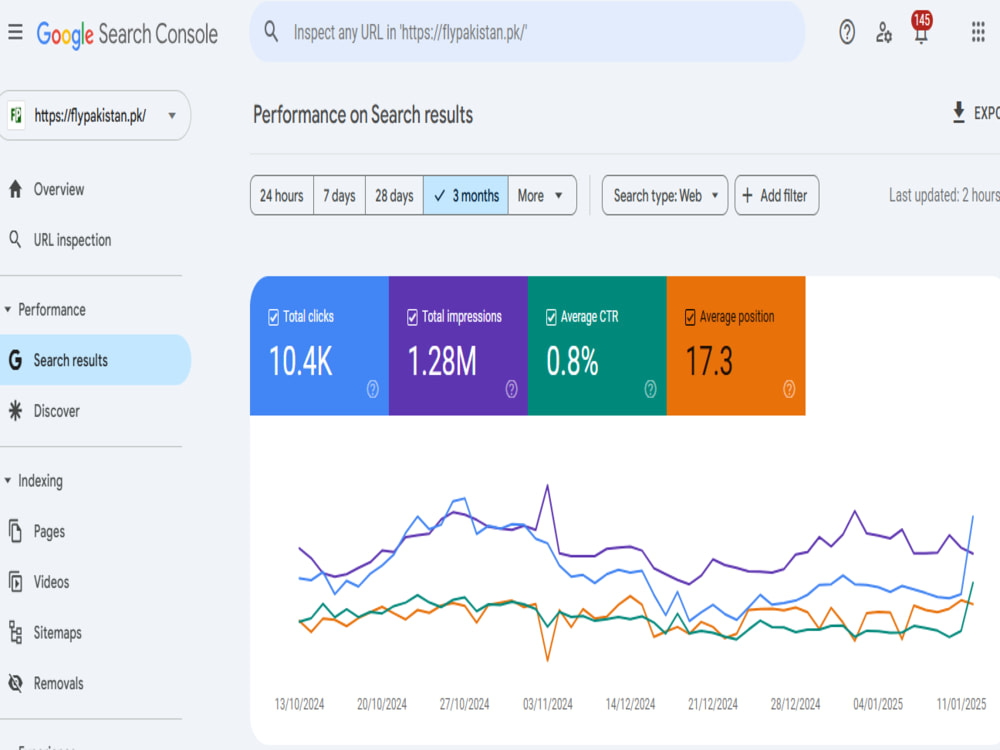The image size is (1000, 750).
Task: Click the Search results Google G icon
Action: pos(15,360)
